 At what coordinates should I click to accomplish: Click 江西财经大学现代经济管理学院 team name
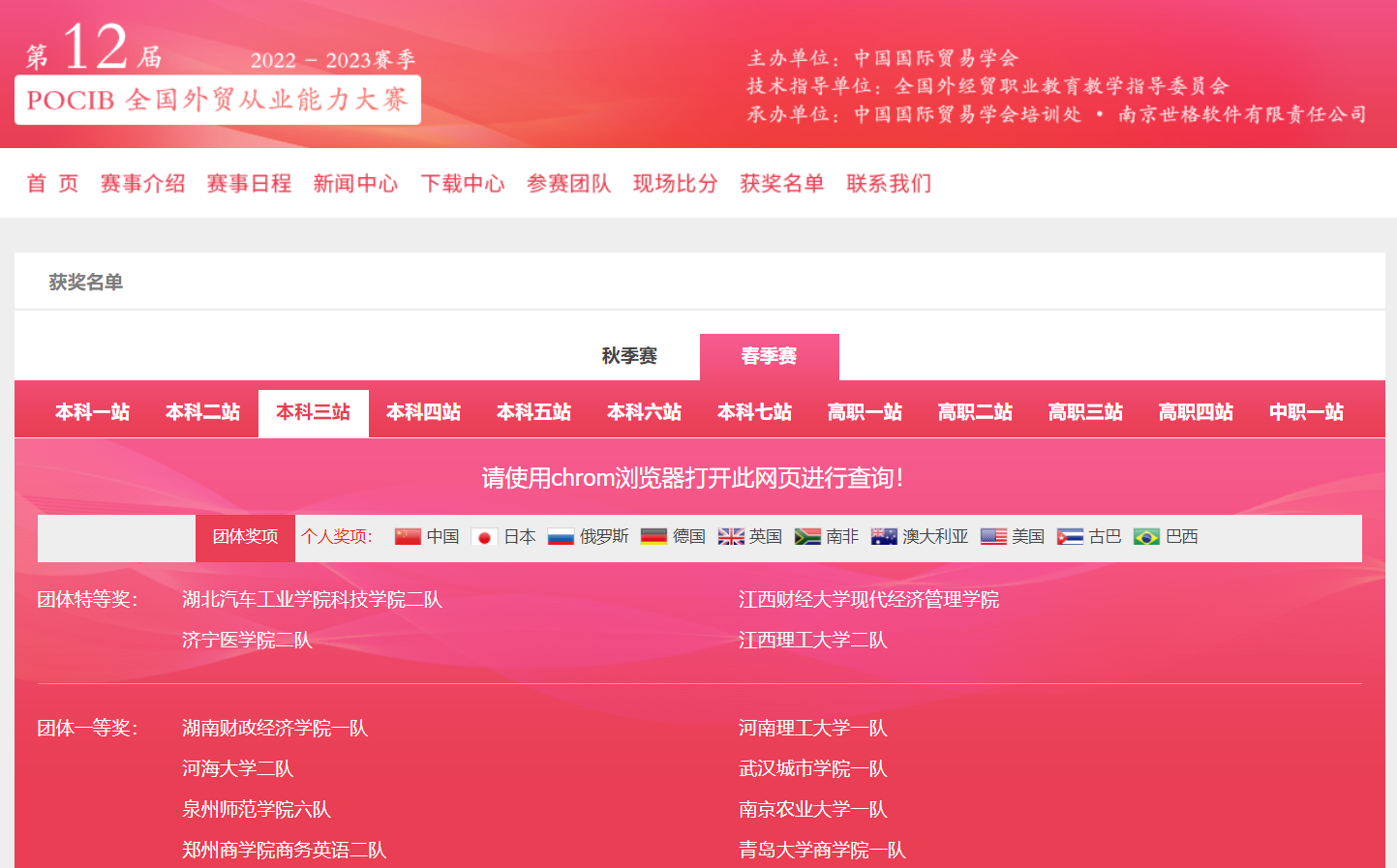[868, 600]
